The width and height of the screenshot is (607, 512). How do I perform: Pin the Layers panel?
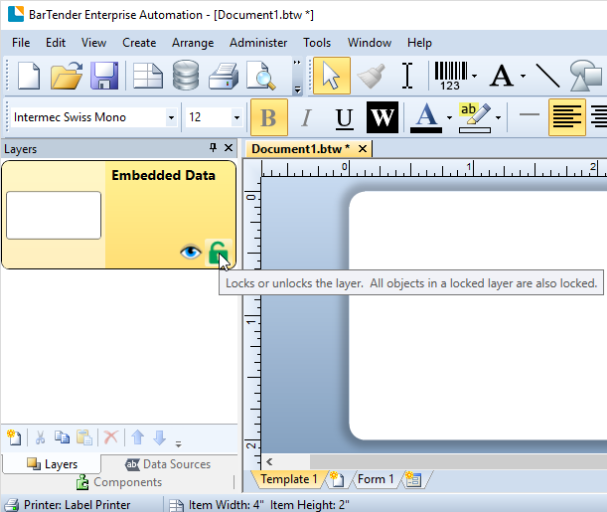[213, 147]
